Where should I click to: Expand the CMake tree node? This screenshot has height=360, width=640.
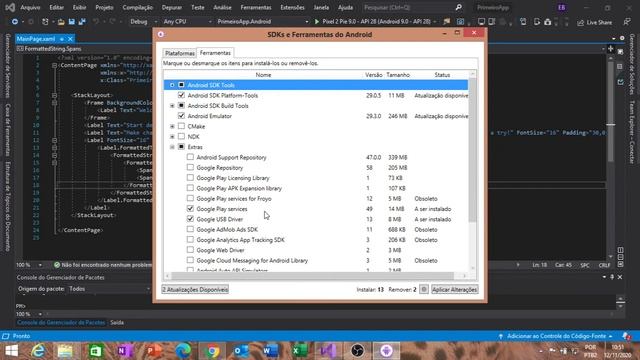(172, 127)
